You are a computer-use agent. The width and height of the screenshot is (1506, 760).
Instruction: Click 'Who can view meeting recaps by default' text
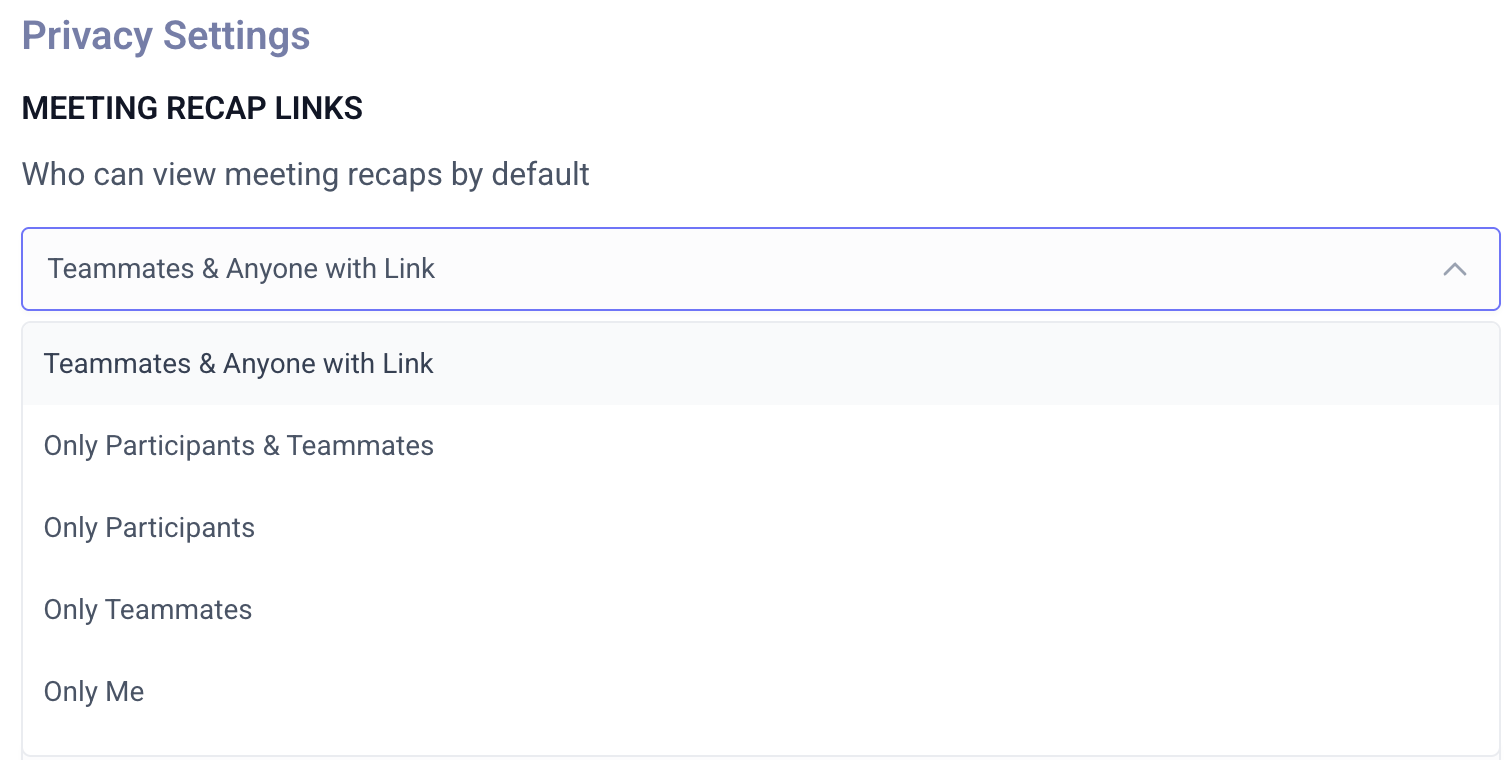click(x=305, y=174)
